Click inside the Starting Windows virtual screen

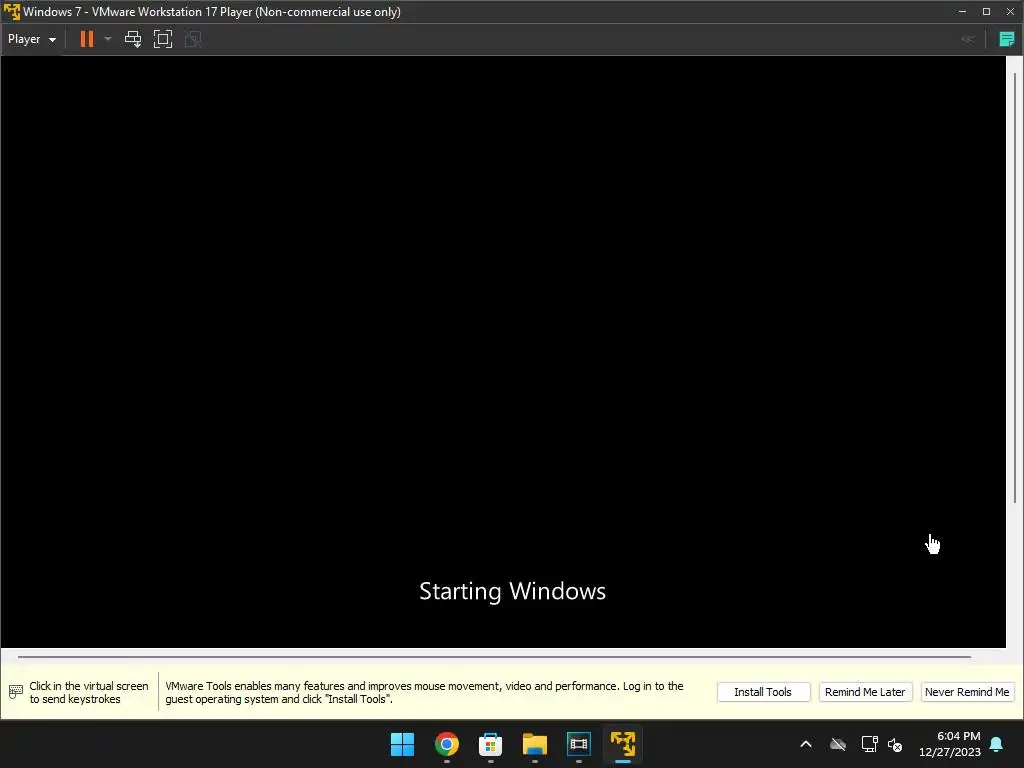pos(503,351)
